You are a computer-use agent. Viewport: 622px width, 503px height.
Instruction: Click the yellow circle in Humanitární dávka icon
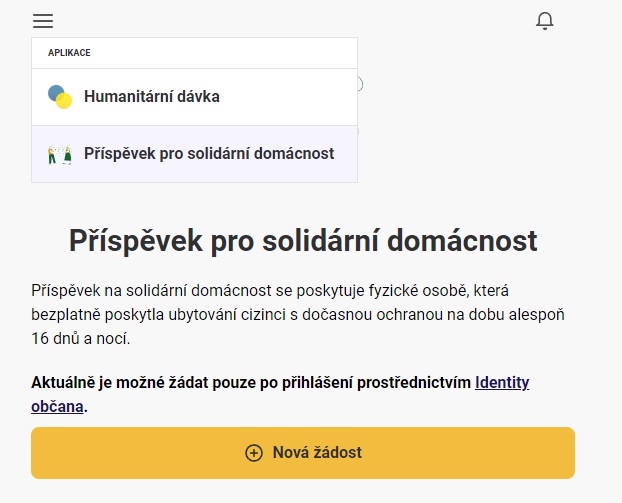[65, 101]
